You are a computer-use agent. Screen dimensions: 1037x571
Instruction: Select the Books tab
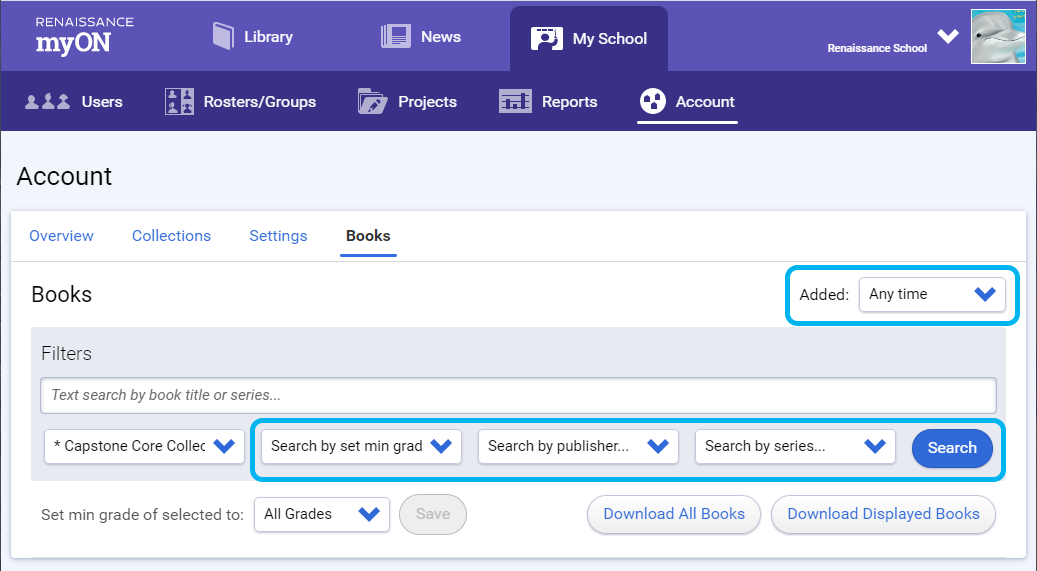368,236
